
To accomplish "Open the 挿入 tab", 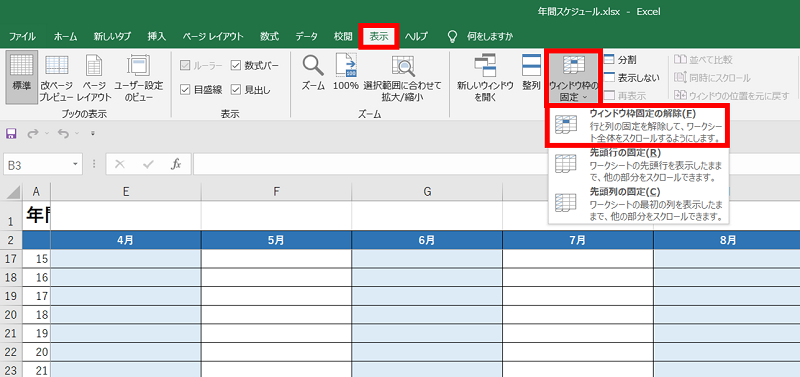I will point(157,36).
